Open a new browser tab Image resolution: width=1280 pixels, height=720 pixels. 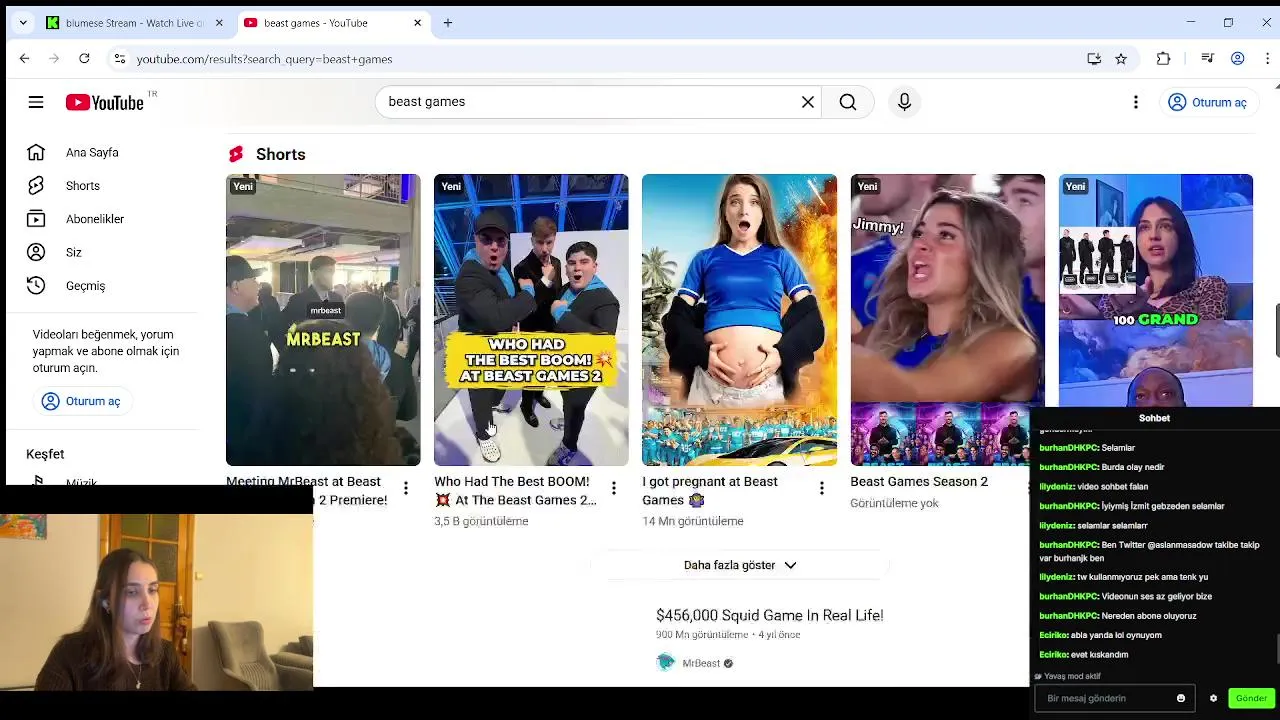click(448, 23)
